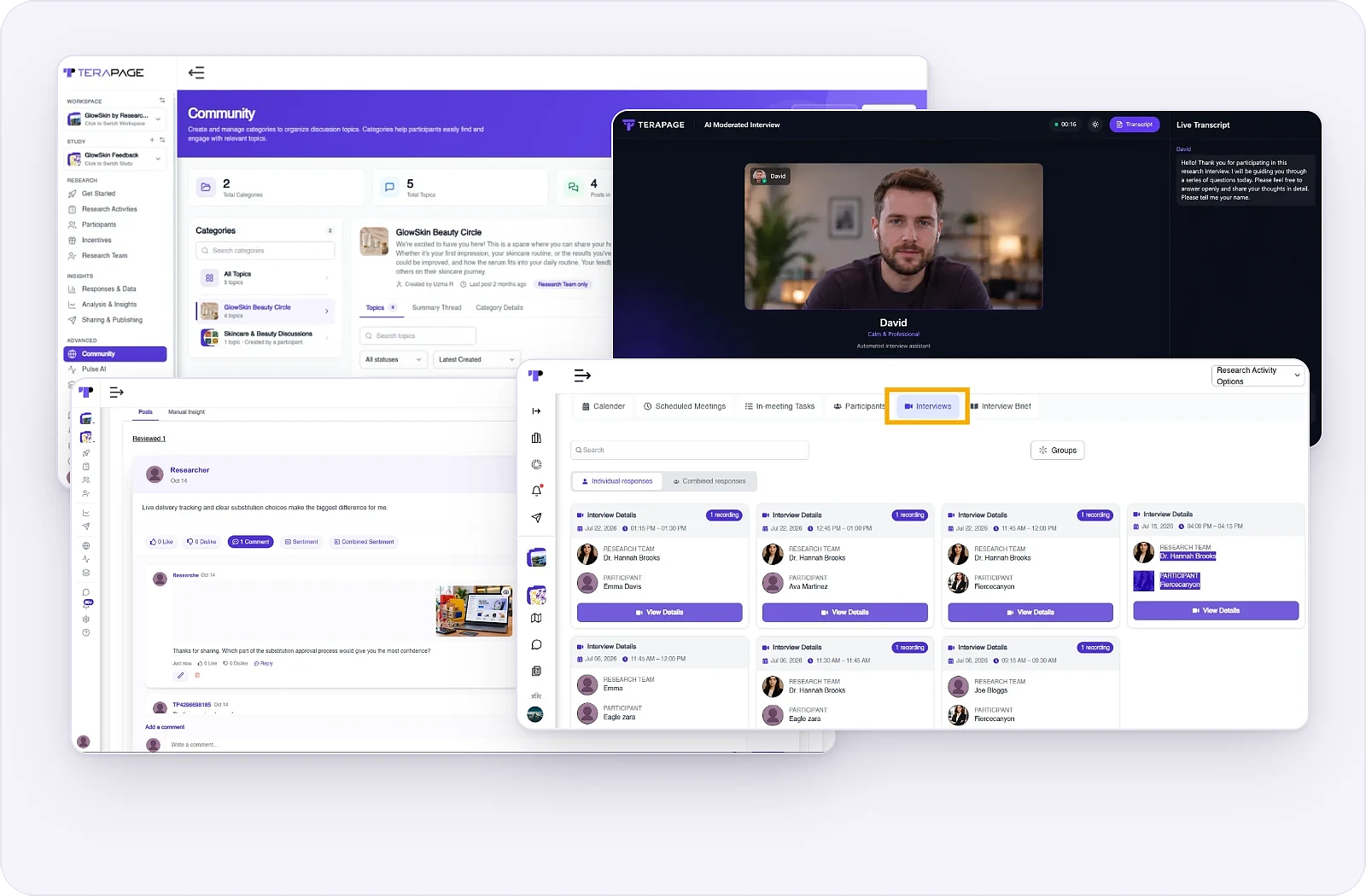Expand GlowSkin Feedback study switcher
This screenshot has height=896, width=1366.
point(116,159)
